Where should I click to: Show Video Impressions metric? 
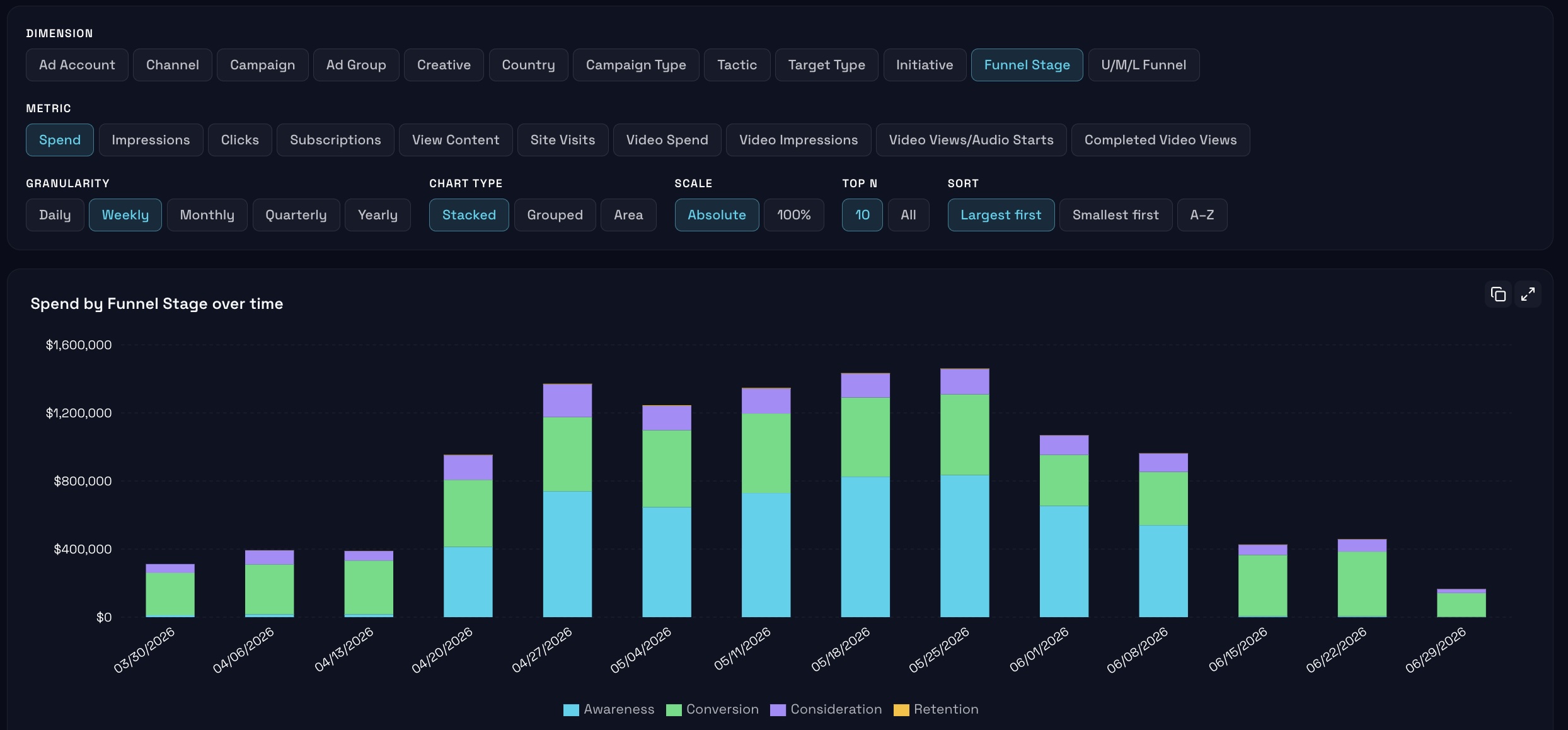pyautogui.click(x=798, y=140)
